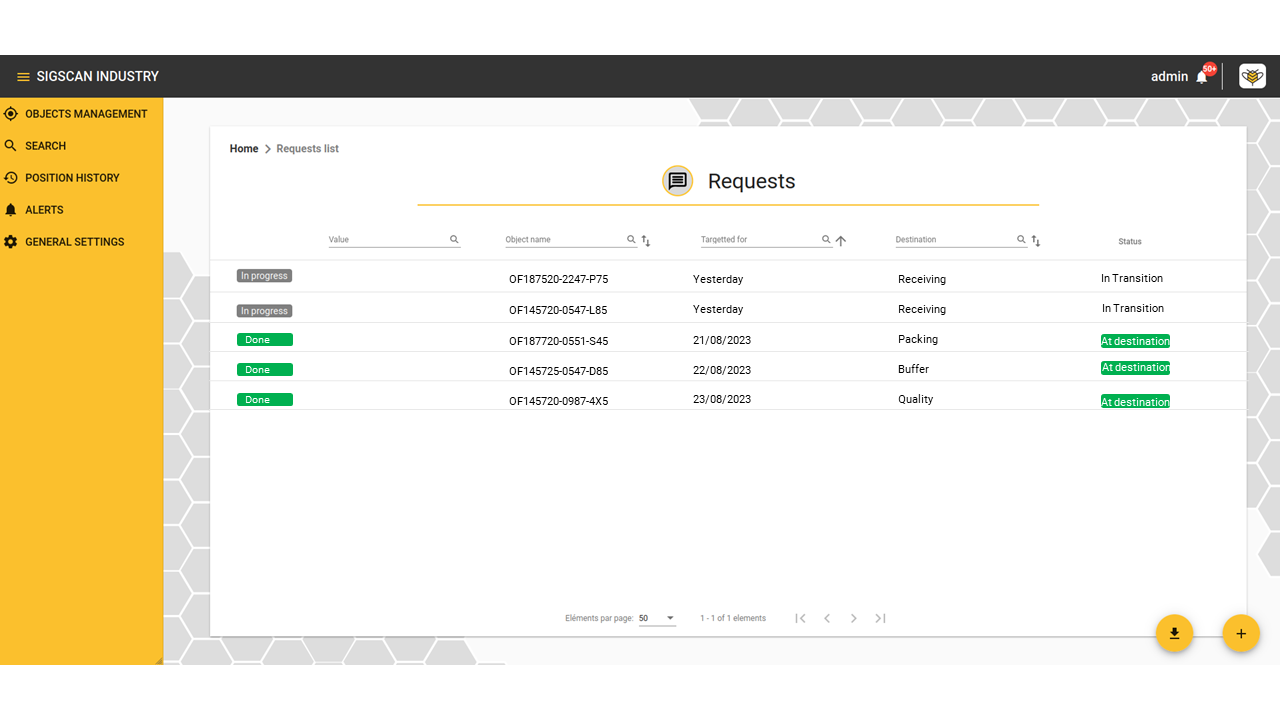1280x720 pixels.
Task: Click Done badge for OF145725-0547-D85
Action: (x=265, y=370)
